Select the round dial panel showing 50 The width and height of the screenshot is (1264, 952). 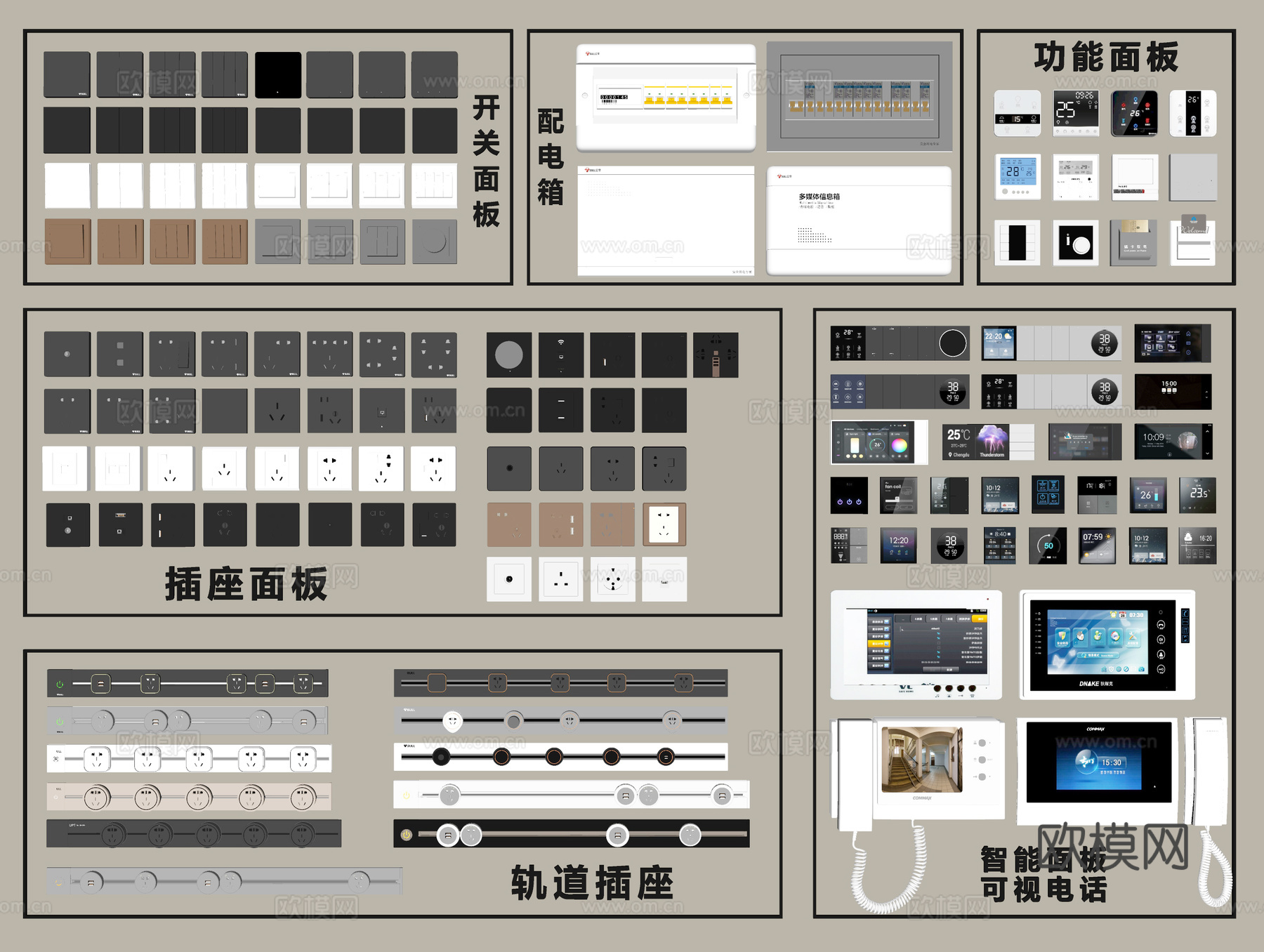[1048, 546]
